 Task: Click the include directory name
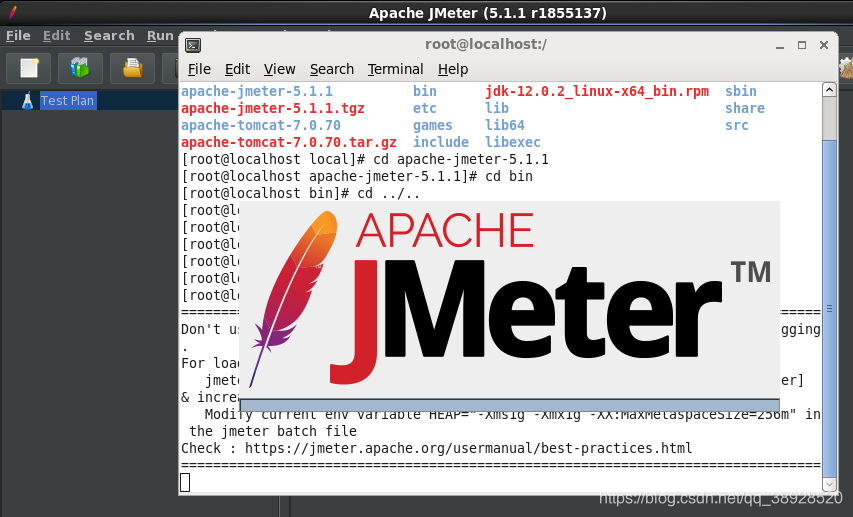[x=441, y=142]
